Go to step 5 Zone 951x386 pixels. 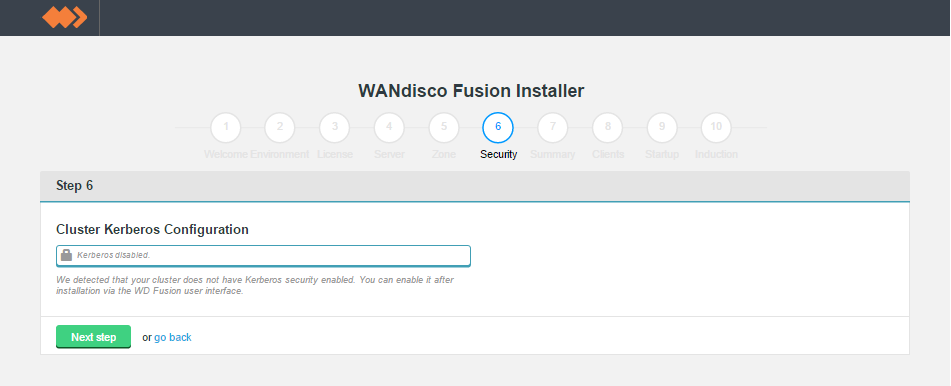tap(444, 127)
